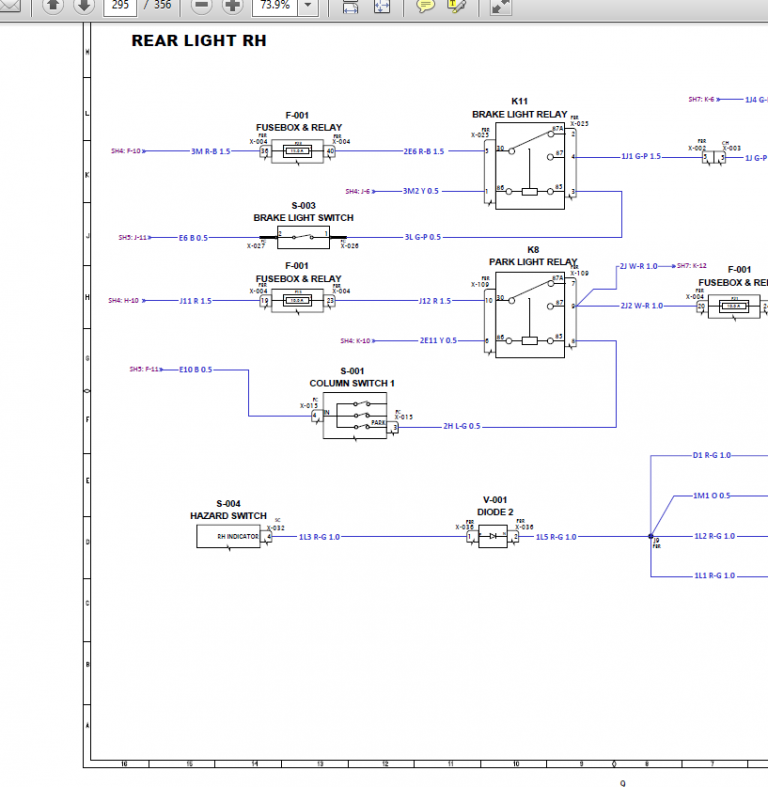Click the SH7: K-12 sheet reference
This screenshot has width=768, height=787.
point(692,266)
